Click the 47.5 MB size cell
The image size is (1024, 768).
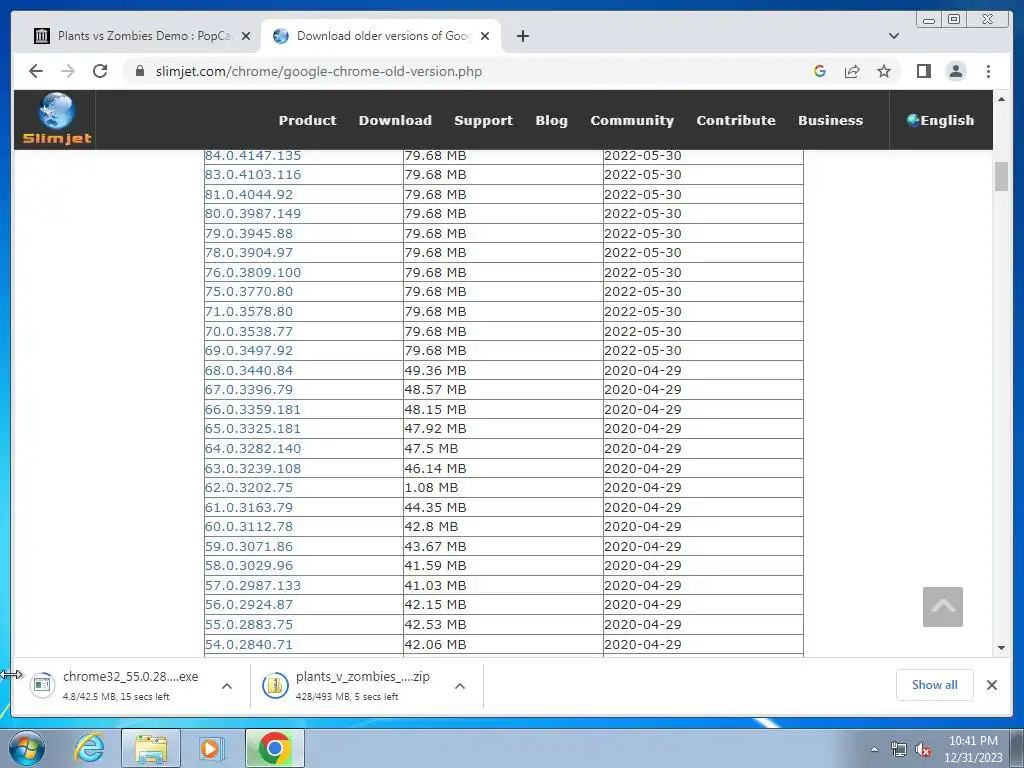[503, 449]
